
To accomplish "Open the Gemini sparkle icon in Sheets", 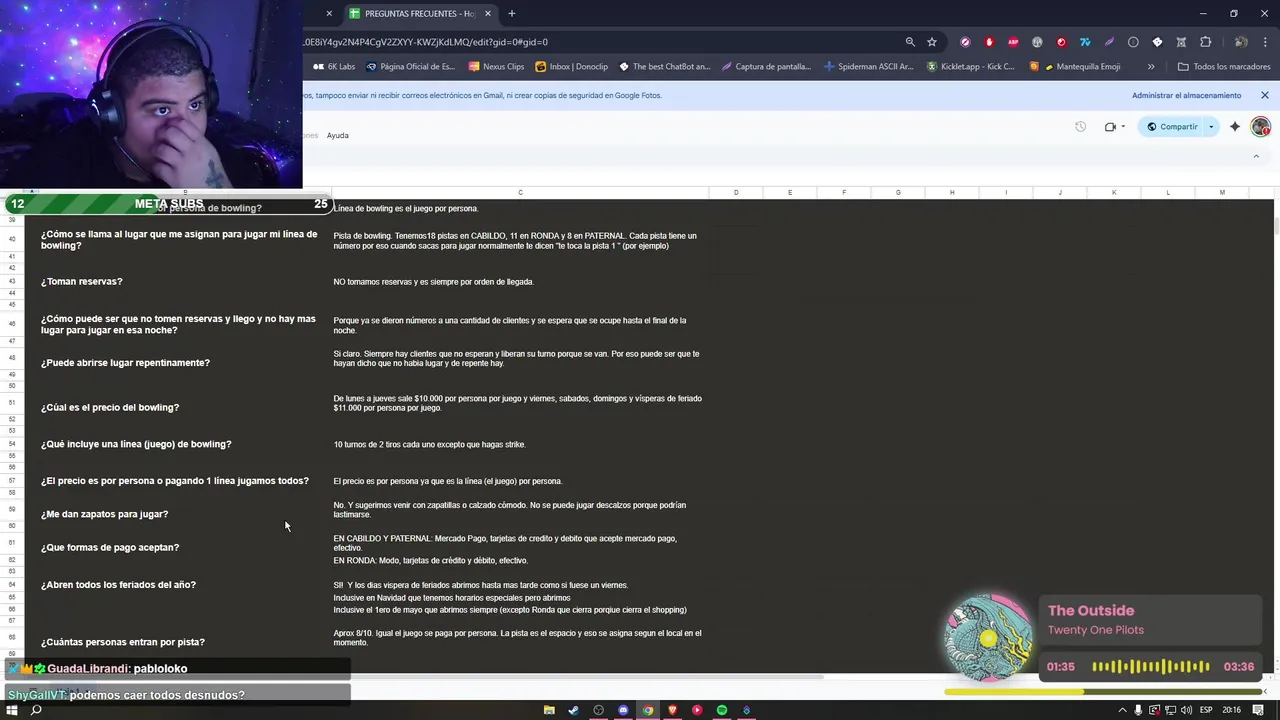I will click(1235, 127).
